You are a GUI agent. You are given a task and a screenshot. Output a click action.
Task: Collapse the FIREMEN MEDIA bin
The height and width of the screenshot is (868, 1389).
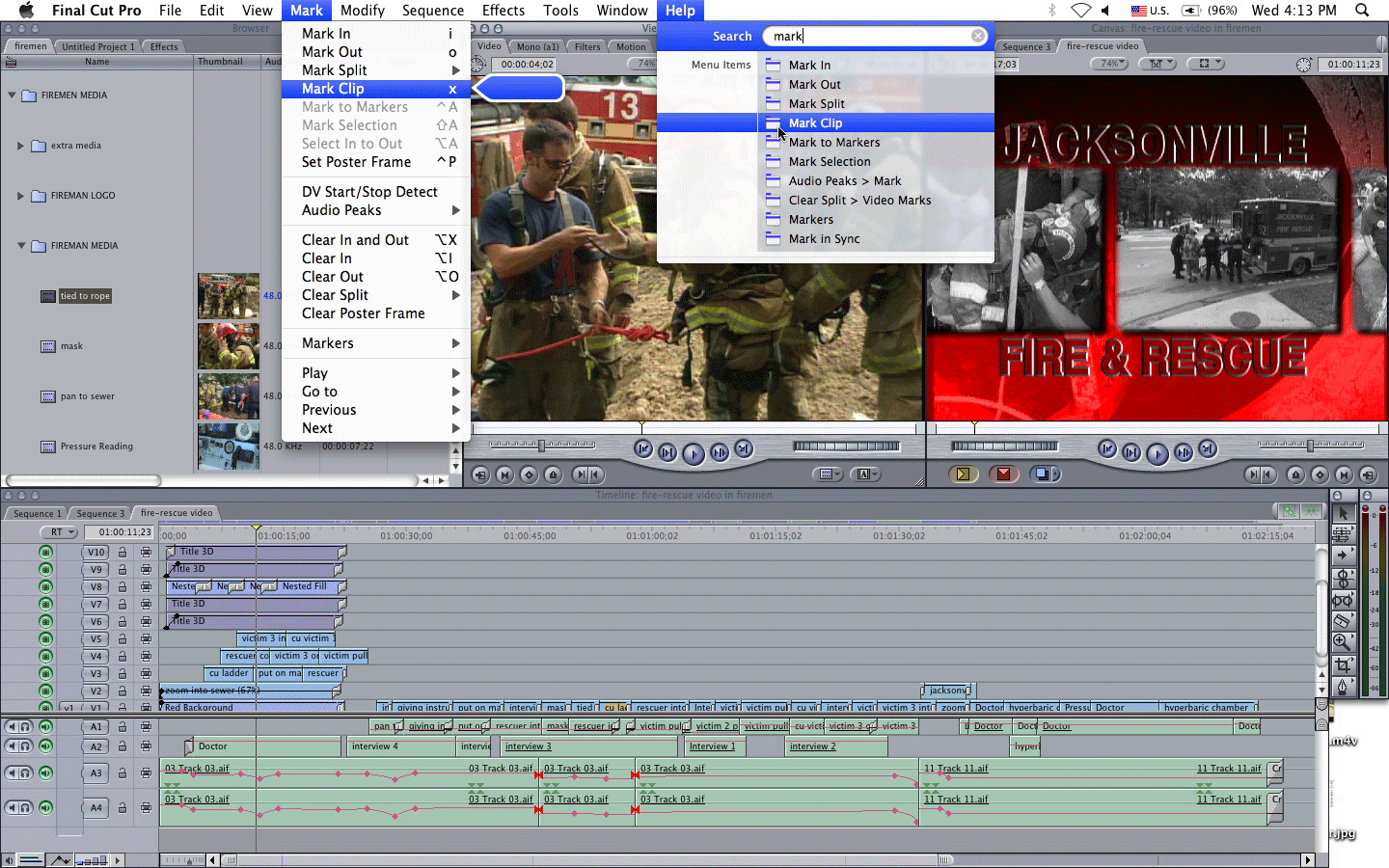tap(12, 95)
